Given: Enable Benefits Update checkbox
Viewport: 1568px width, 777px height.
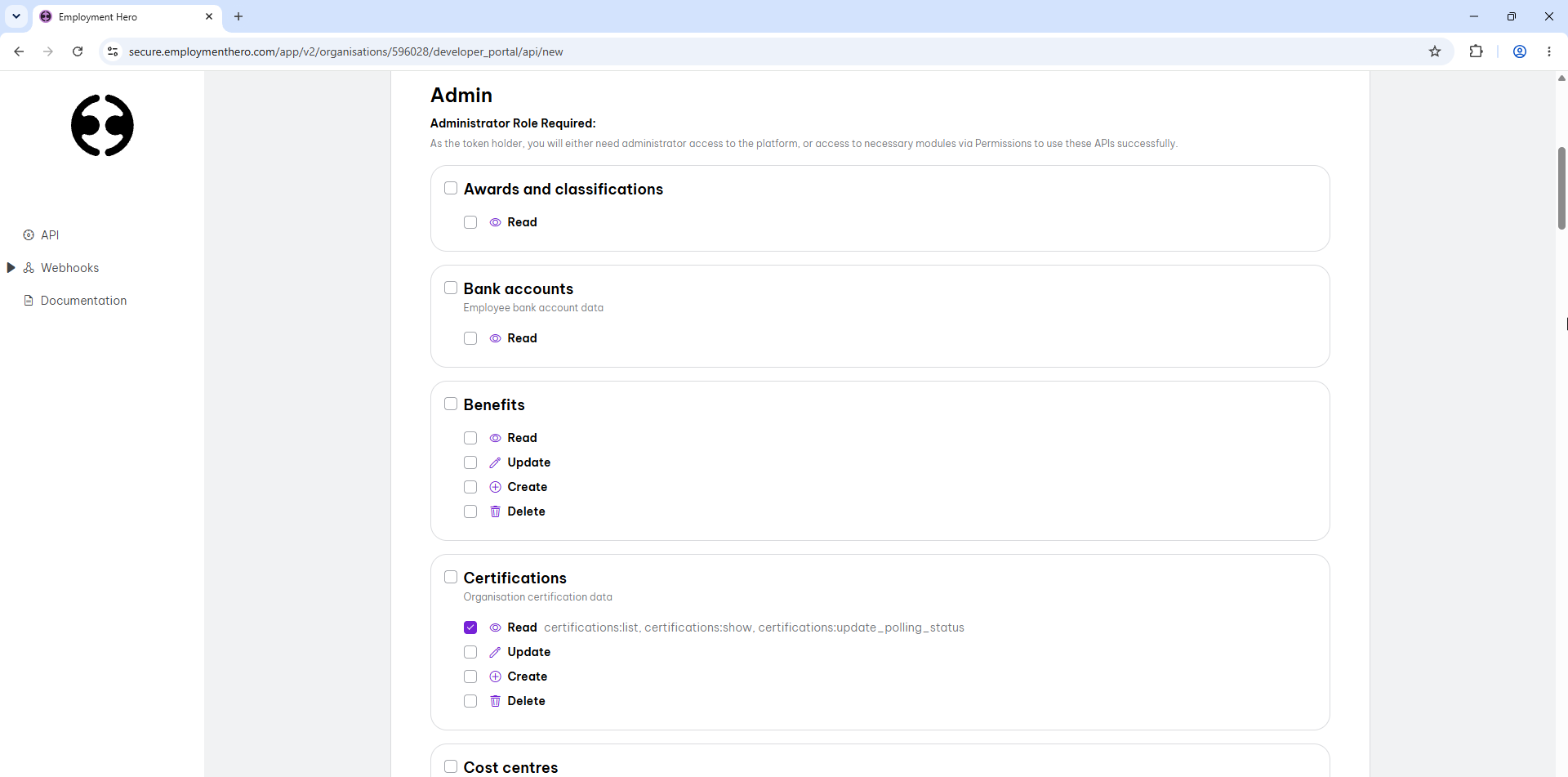Looking at the screenshot, I should [470, 462].
